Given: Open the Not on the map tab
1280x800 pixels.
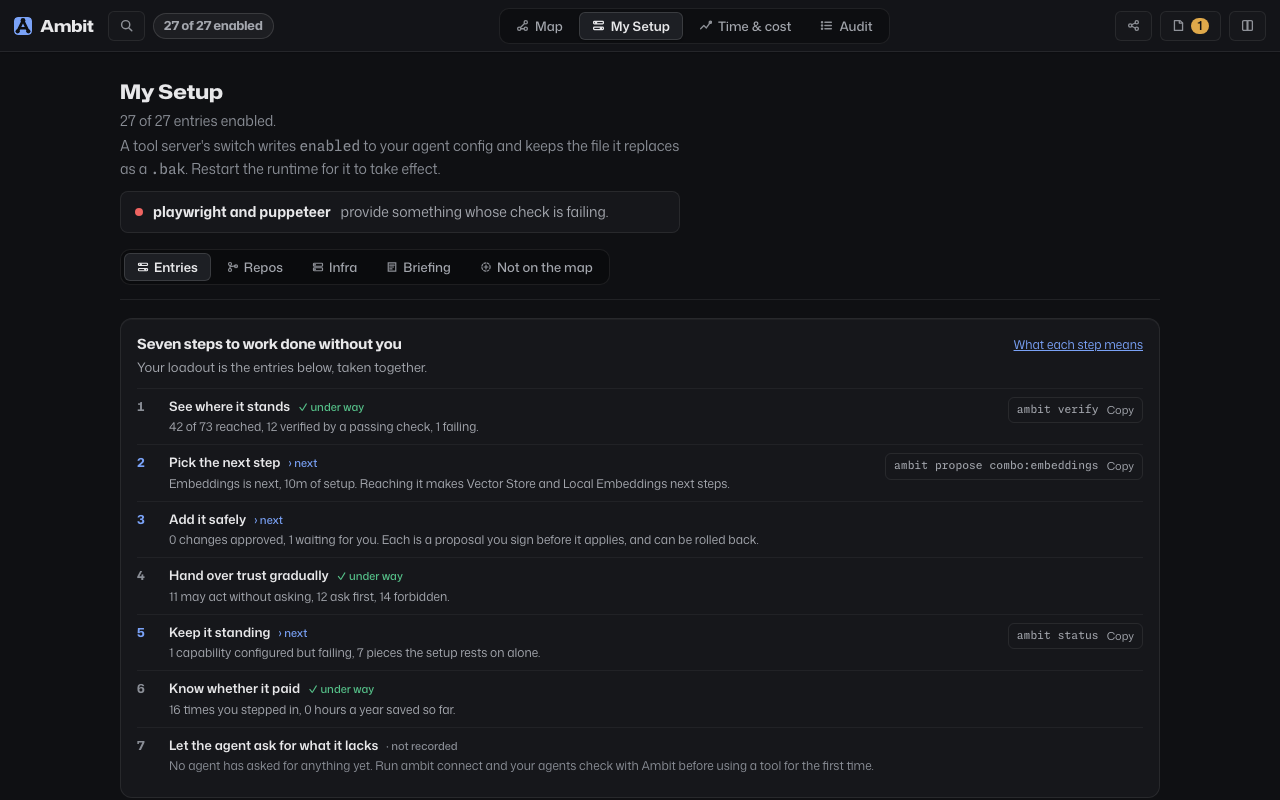Looking at the screenshot, I should pos(536,267).
